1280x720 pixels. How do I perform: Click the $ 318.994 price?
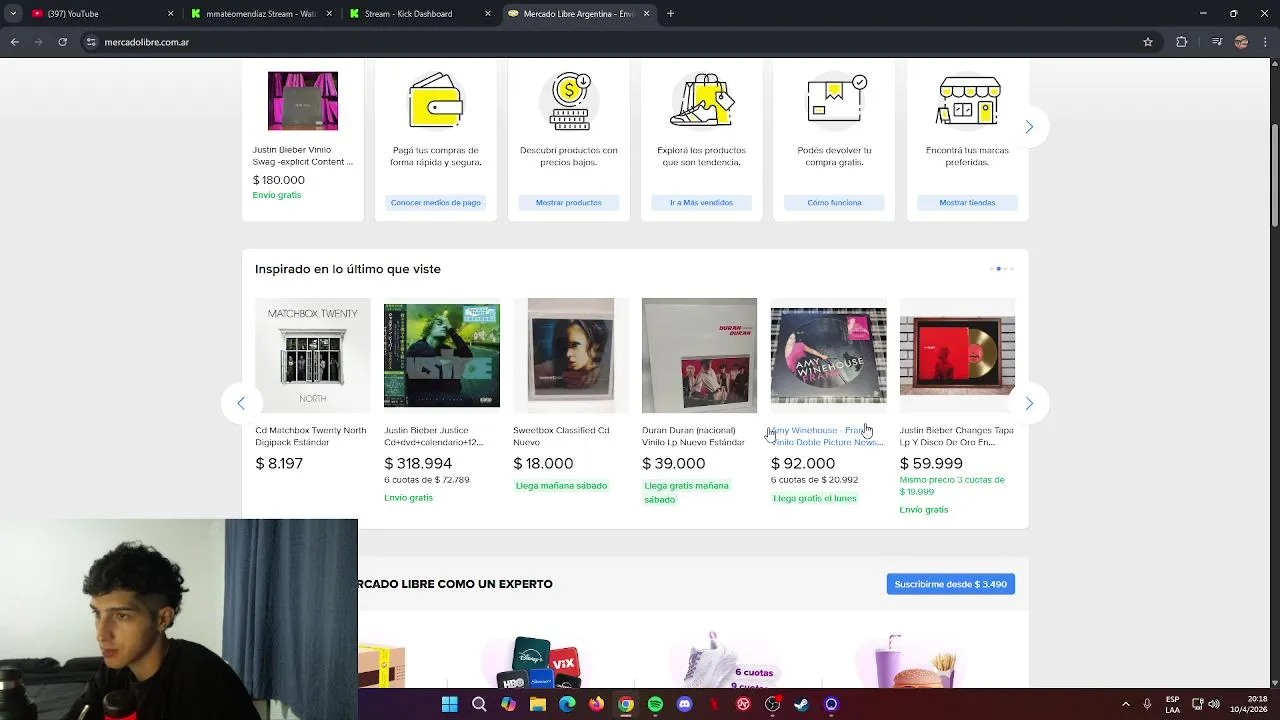click(x=418, y=464)
